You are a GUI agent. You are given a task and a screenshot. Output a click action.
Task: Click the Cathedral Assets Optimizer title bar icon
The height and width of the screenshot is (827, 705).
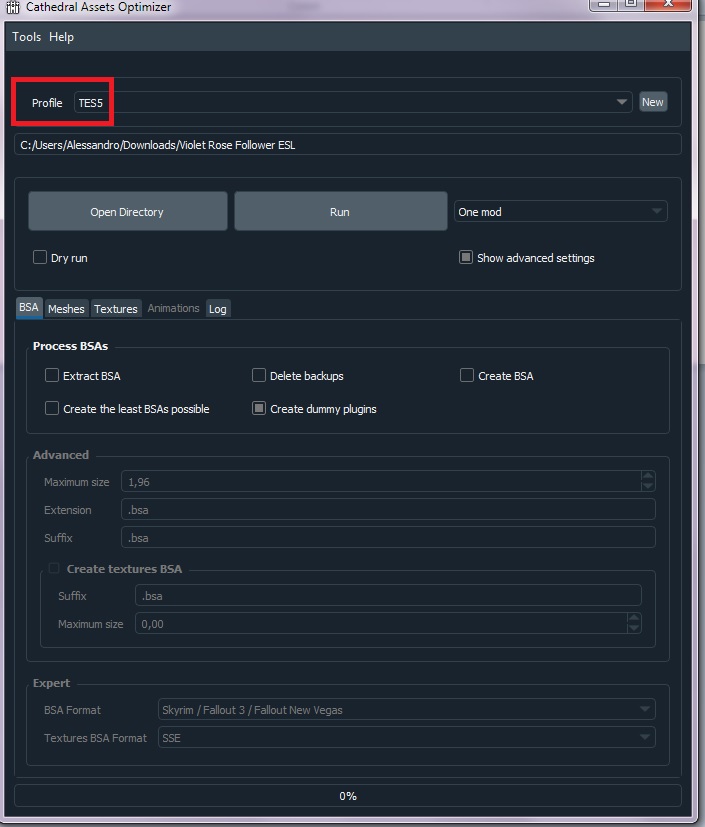pyautogui.click(x=13, y=6)
